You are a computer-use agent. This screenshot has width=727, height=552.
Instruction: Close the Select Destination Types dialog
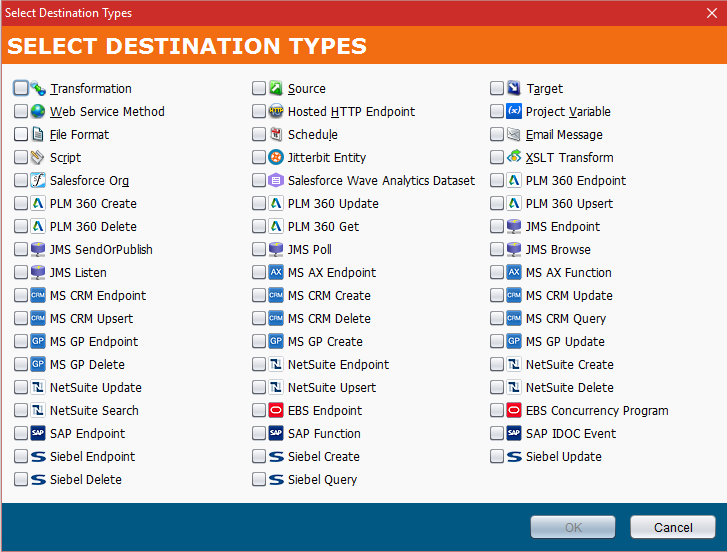pos(711,13)
